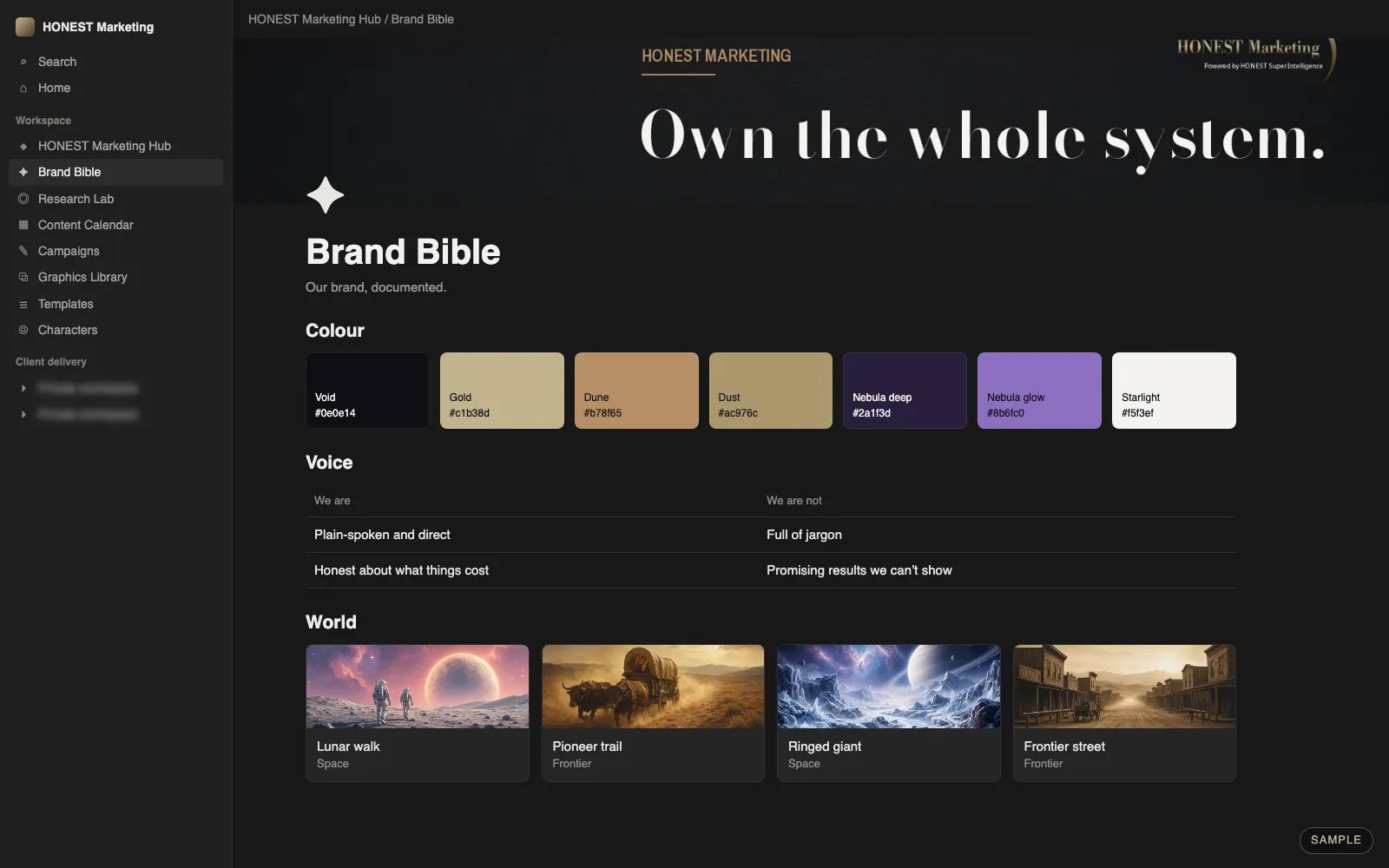Select the Nebula glow #8b6fc0 swatch
This screenshot has height=868, width=1389.
pos(1039,391)
